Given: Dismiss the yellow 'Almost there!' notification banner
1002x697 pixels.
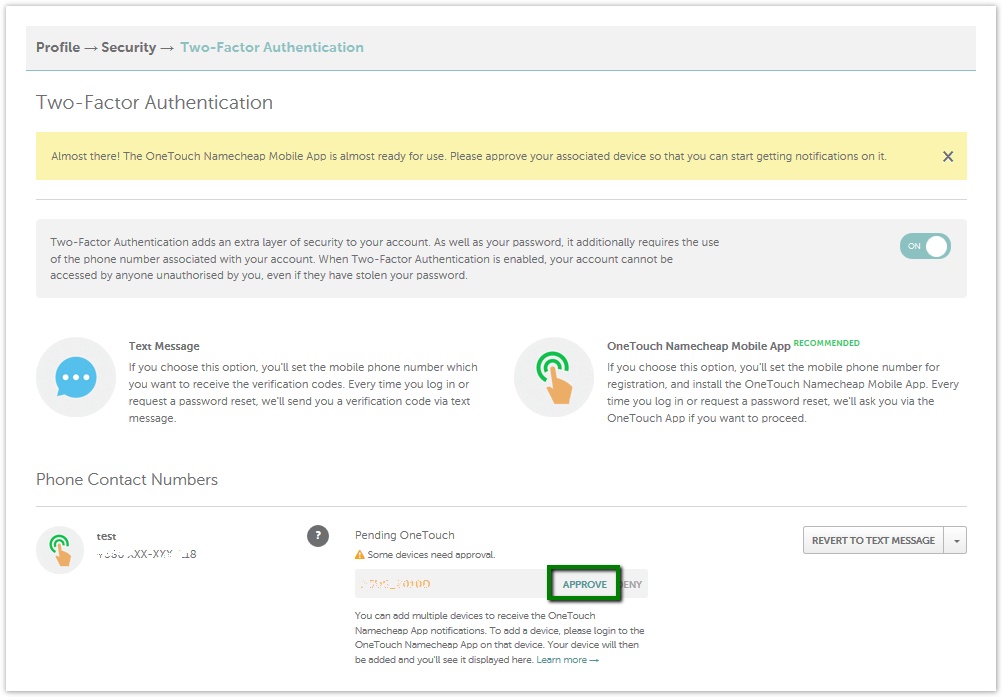Looking at the screenshot, I should pos(948,157).
